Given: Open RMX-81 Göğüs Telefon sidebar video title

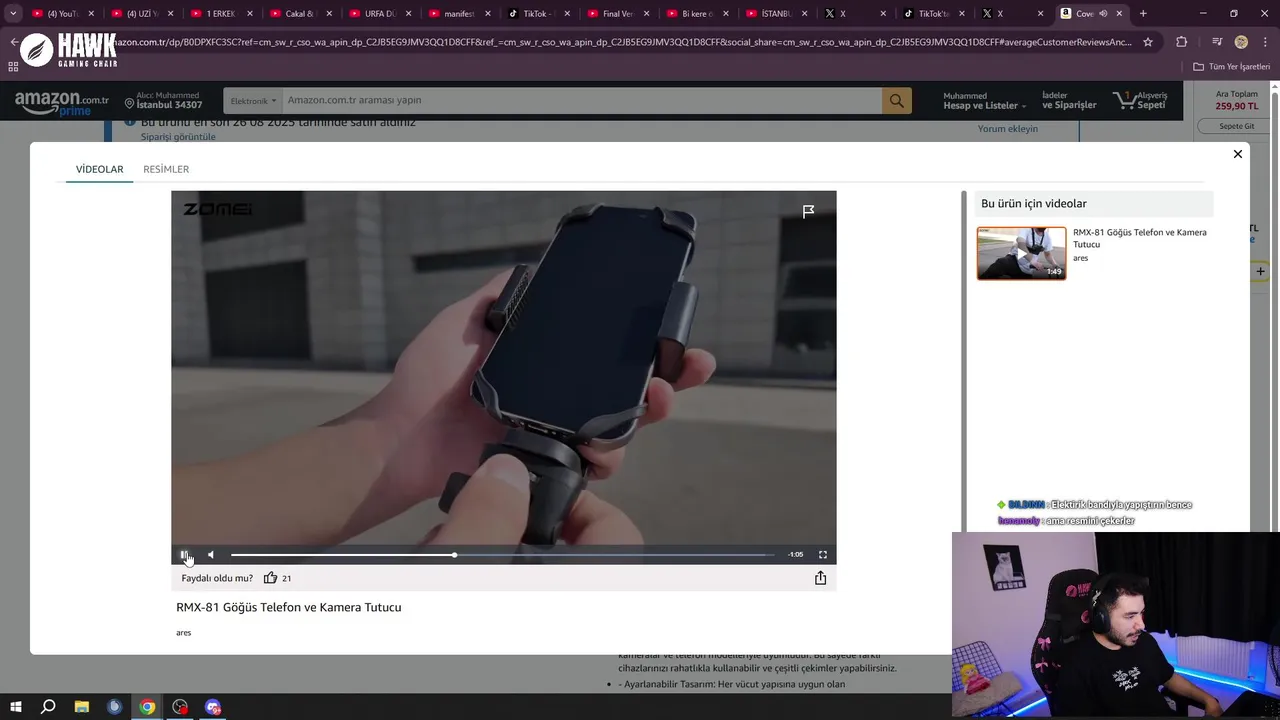Looking at the screenshot, I should pos(1139,238).
